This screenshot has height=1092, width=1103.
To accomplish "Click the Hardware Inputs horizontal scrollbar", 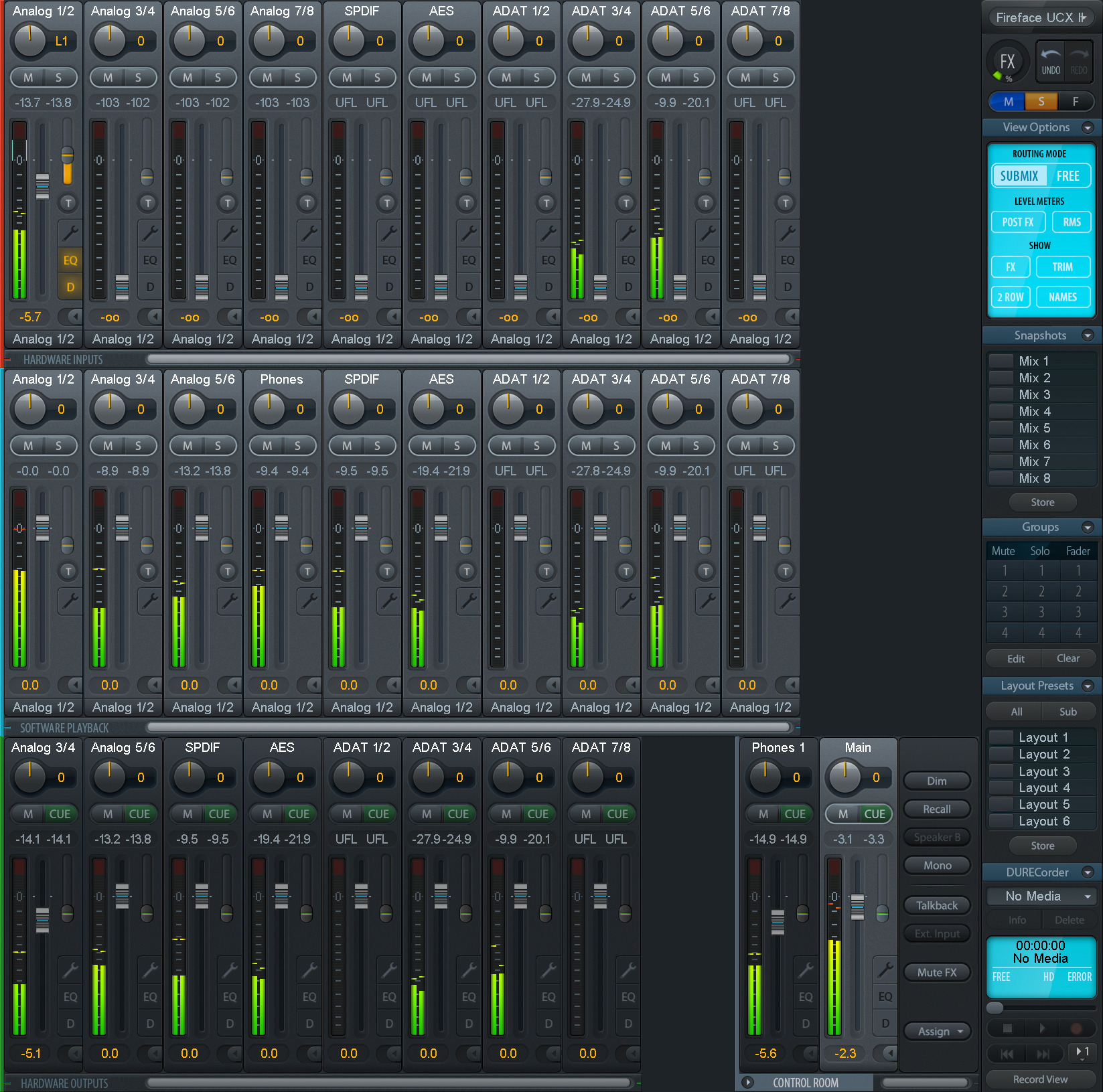I will [x=469, y=360].
